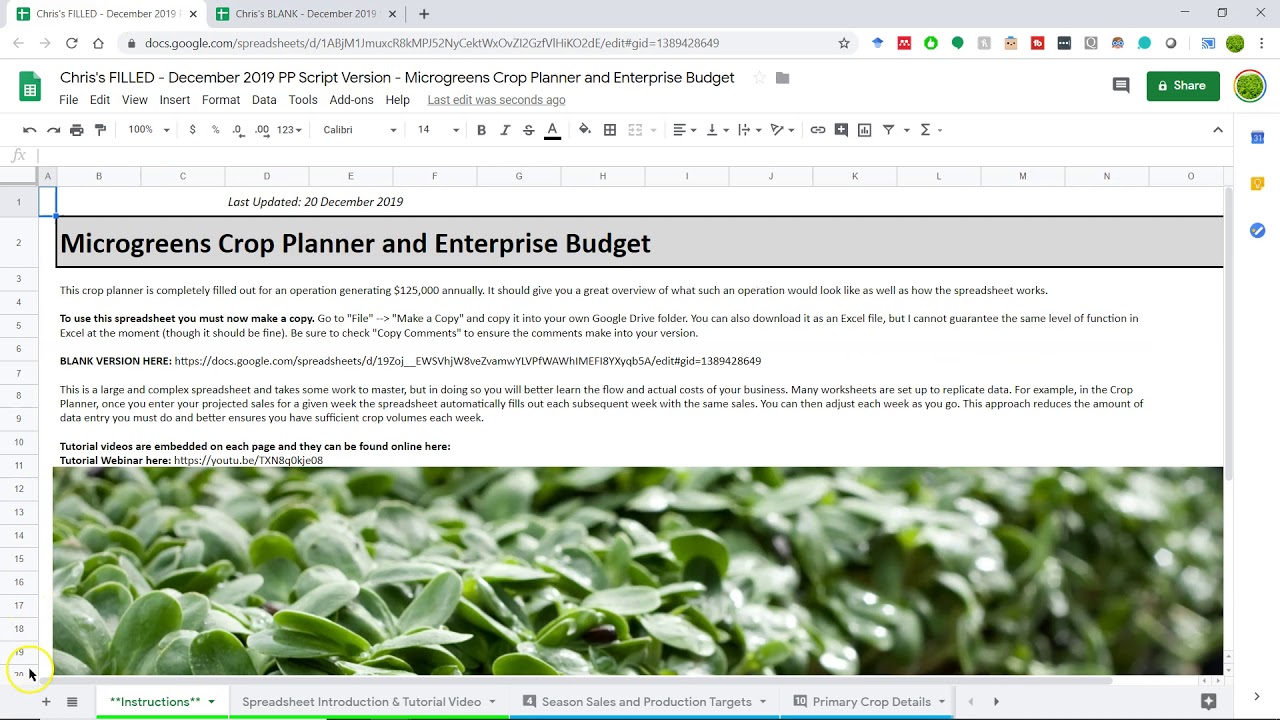The height and width of the screenshot is (720, 1280).
Task: Switch to Spreadsheet Introduction & Tutorial Video tab
Action: point(369,702)
